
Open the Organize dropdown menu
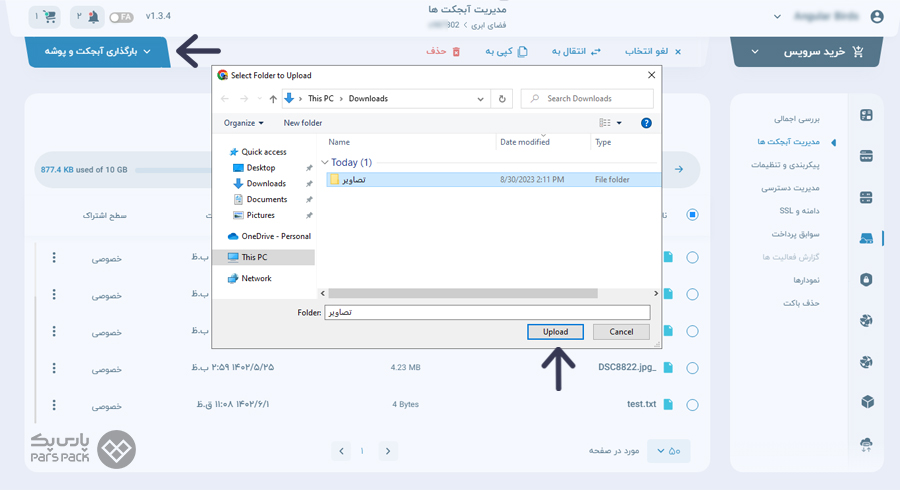(x=243, y=123)
